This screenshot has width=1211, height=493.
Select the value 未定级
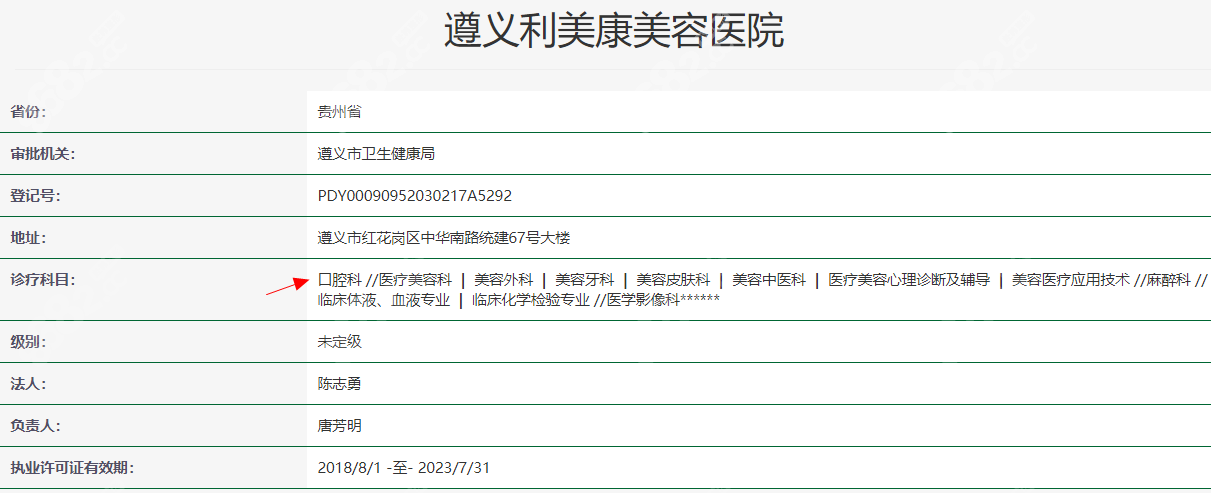340,342
